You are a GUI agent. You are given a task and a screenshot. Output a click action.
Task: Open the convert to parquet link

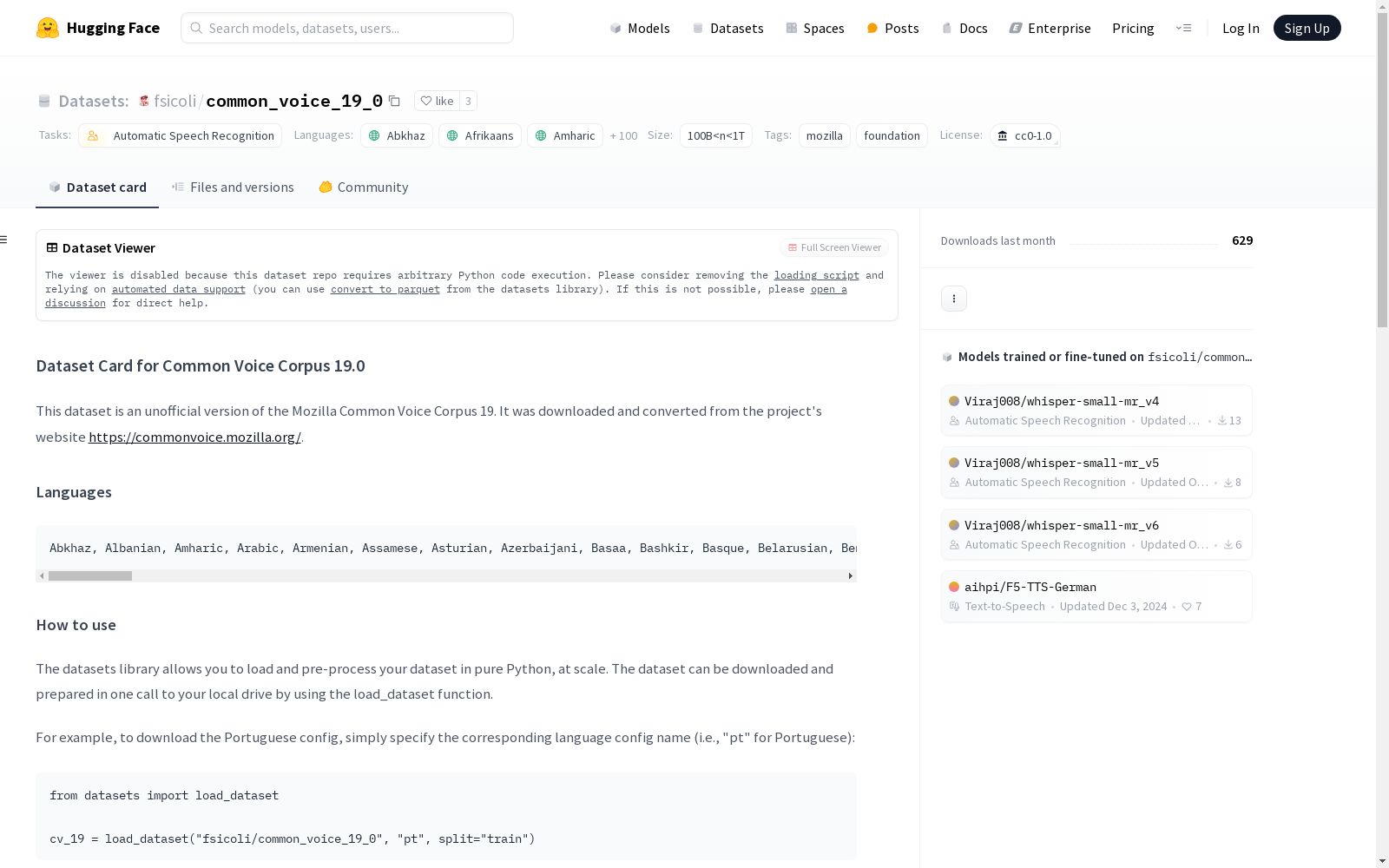385,289
